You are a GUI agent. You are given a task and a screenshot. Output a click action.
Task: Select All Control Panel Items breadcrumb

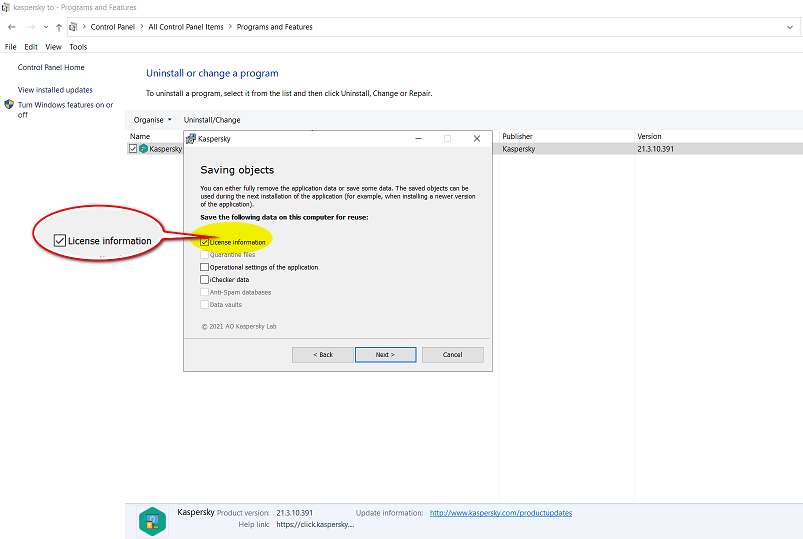click(186, 27)
